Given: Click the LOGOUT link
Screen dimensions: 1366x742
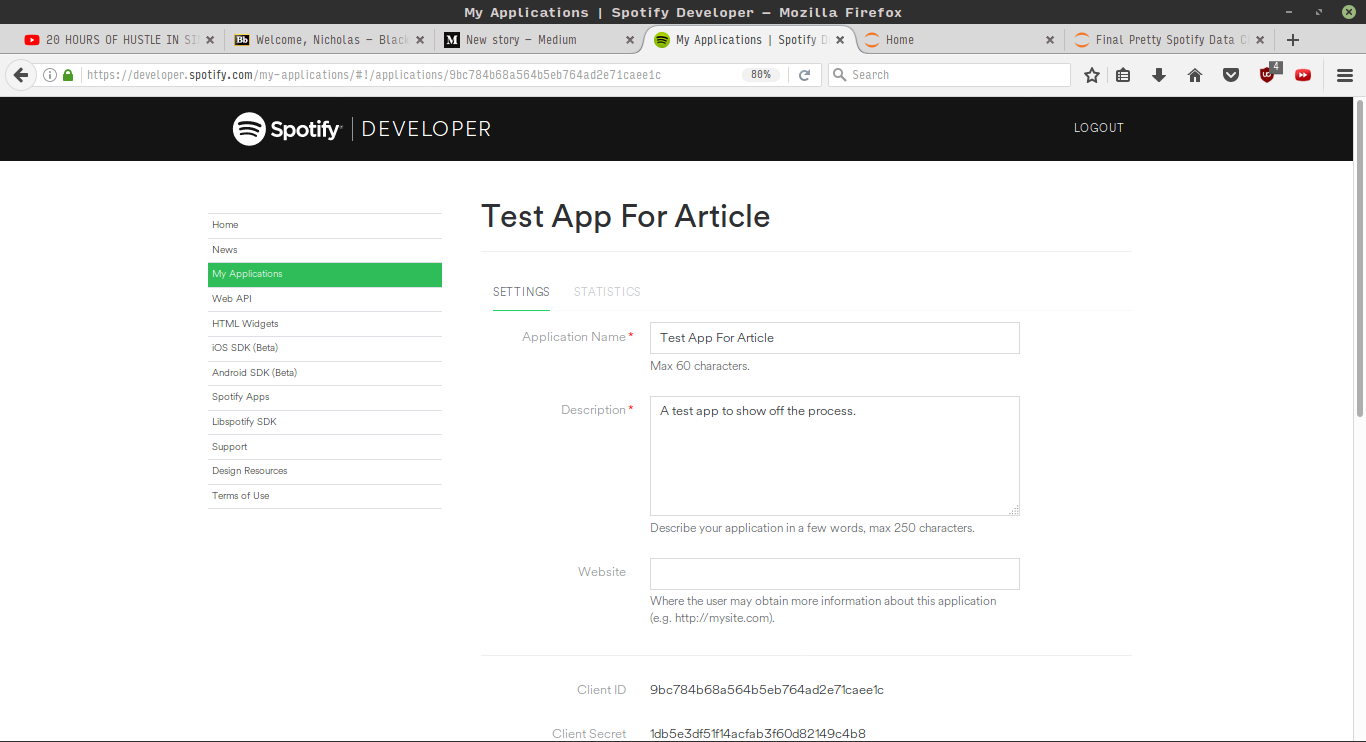Looking at the screenshot, I should click(x=1099, y=128).
